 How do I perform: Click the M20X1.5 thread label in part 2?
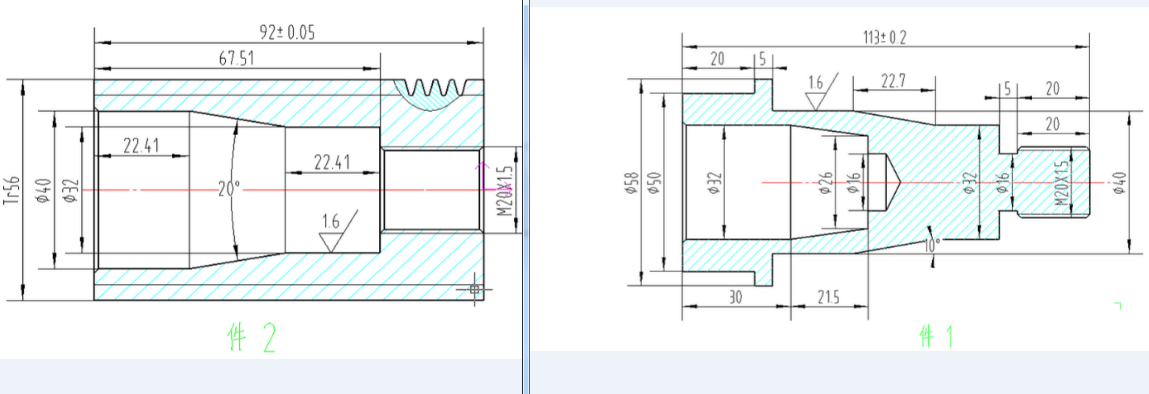point(506,190)
